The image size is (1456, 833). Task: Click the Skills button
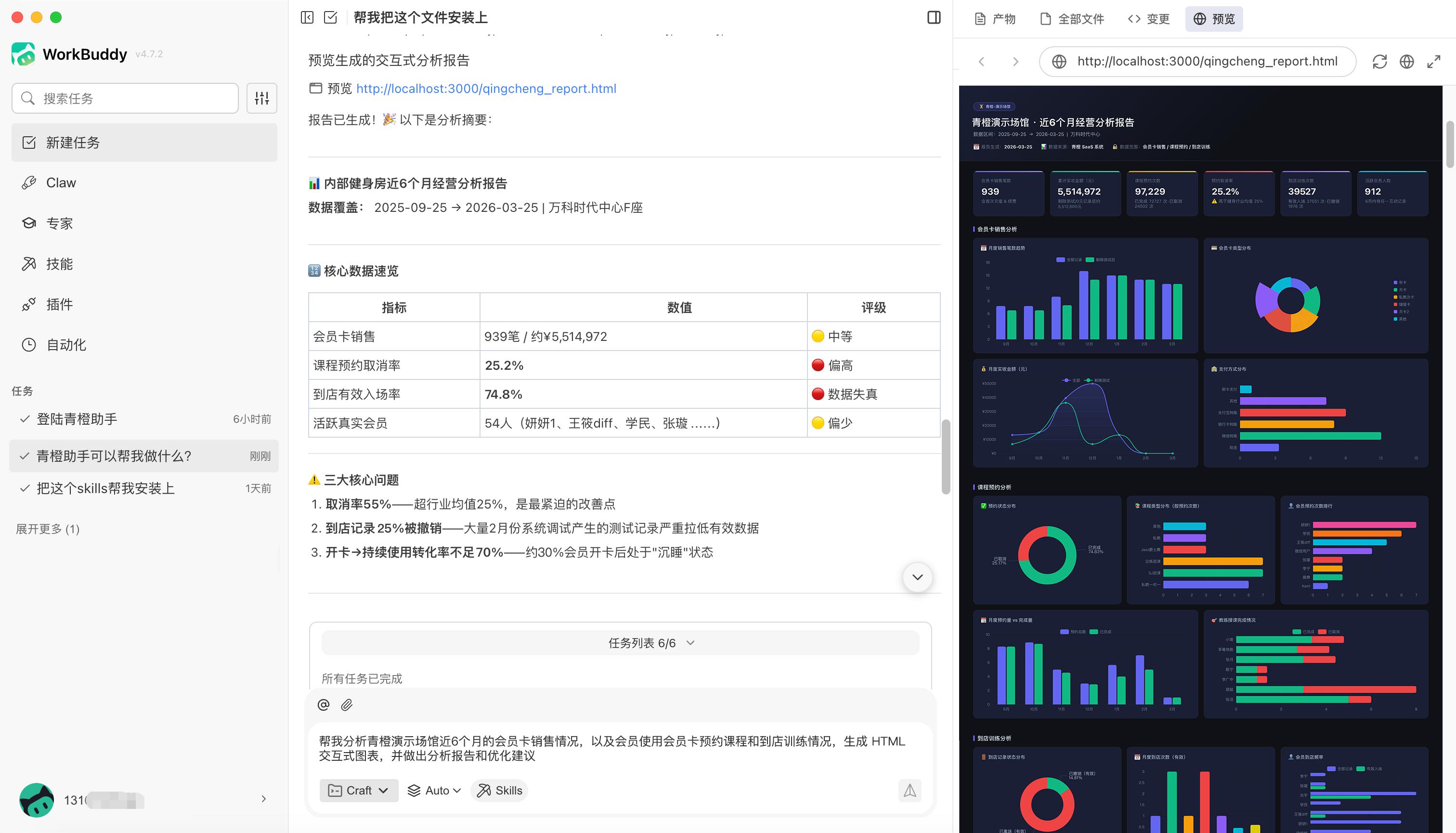[499, 790]
